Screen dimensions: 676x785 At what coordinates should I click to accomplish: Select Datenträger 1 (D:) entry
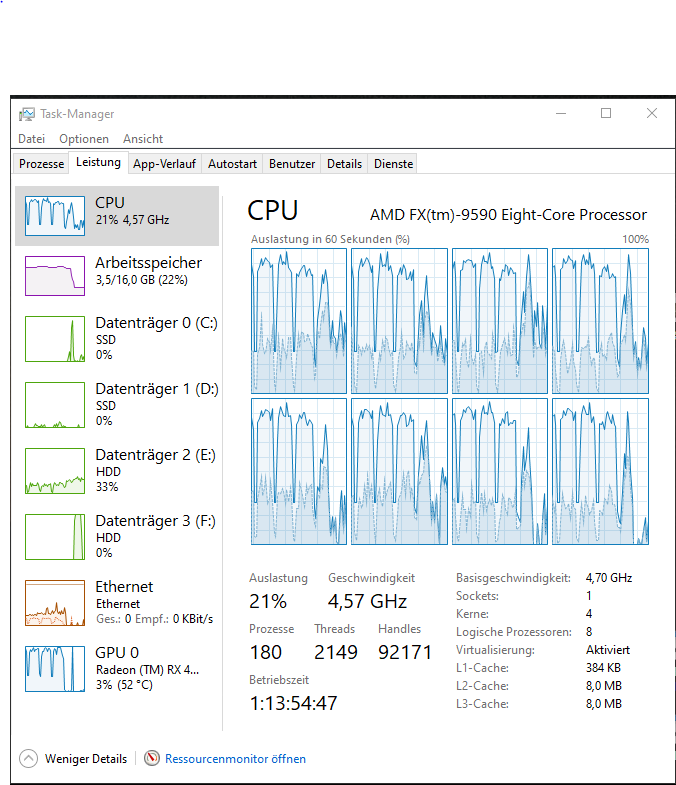(x=117, y=405)
